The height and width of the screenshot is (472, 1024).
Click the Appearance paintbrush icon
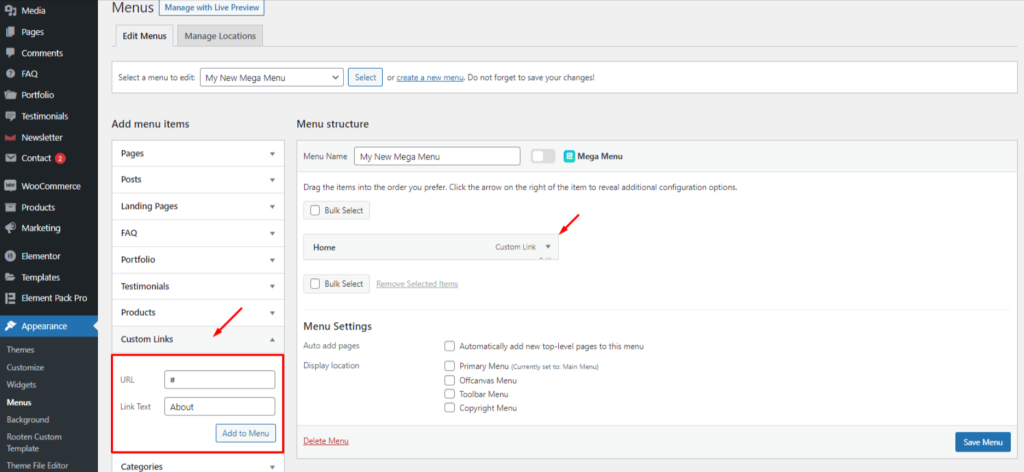coord(10,326)
